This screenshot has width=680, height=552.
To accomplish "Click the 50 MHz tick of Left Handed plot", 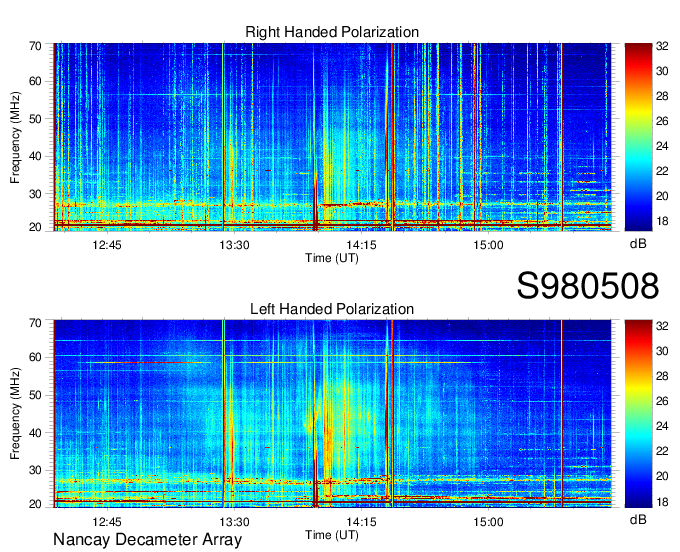I will [36, 395].
